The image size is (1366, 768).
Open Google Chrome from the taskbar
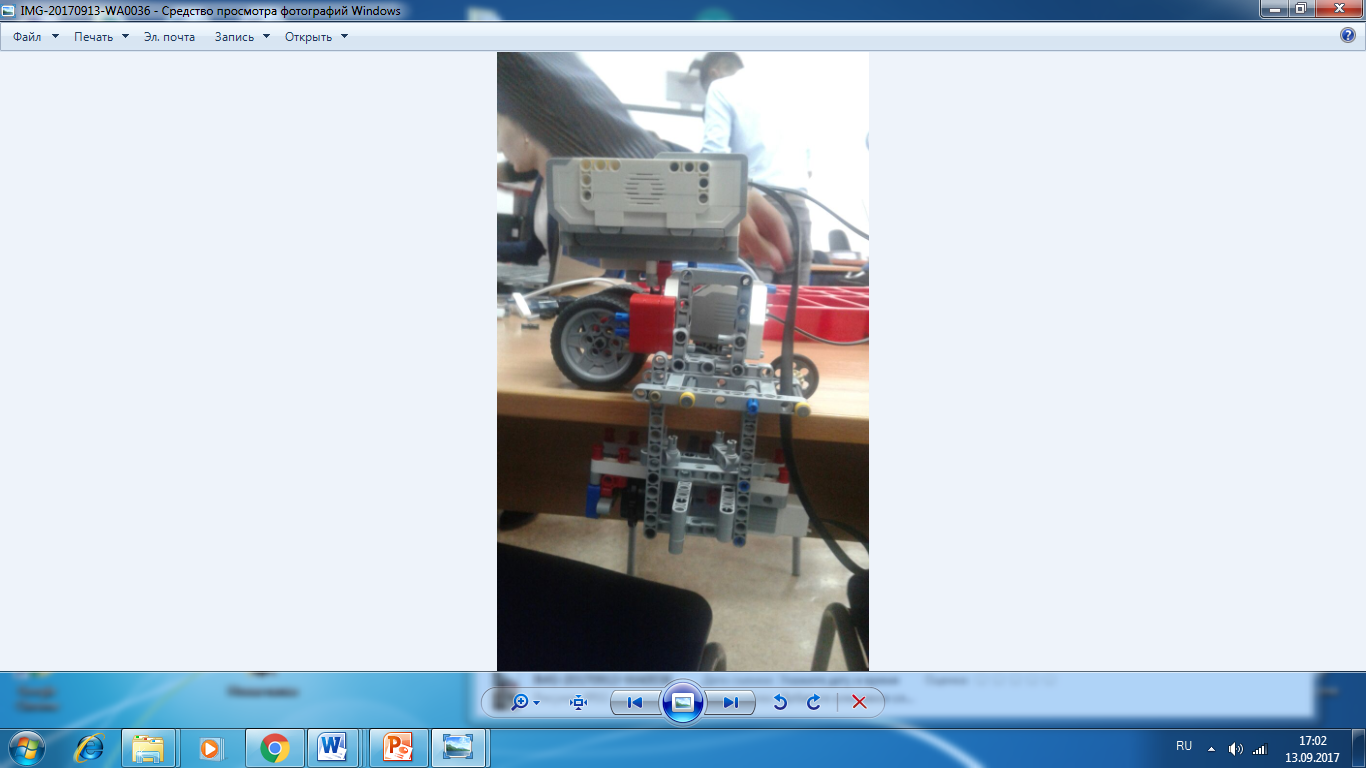274,747
